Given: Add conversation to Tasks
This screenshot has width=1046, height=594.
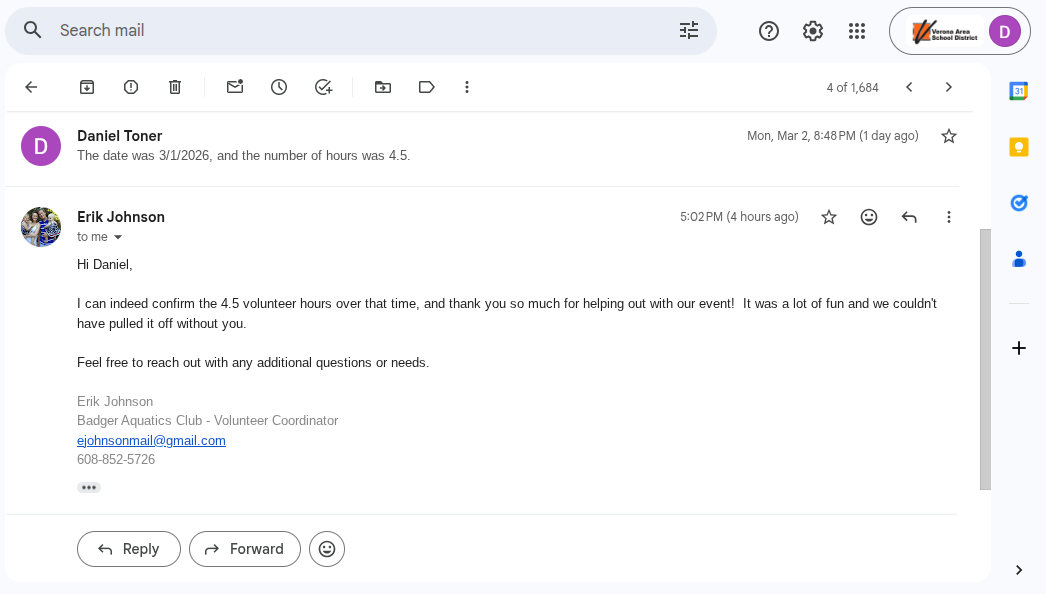Looking at the screenshot, I should (x=323, y=87).
